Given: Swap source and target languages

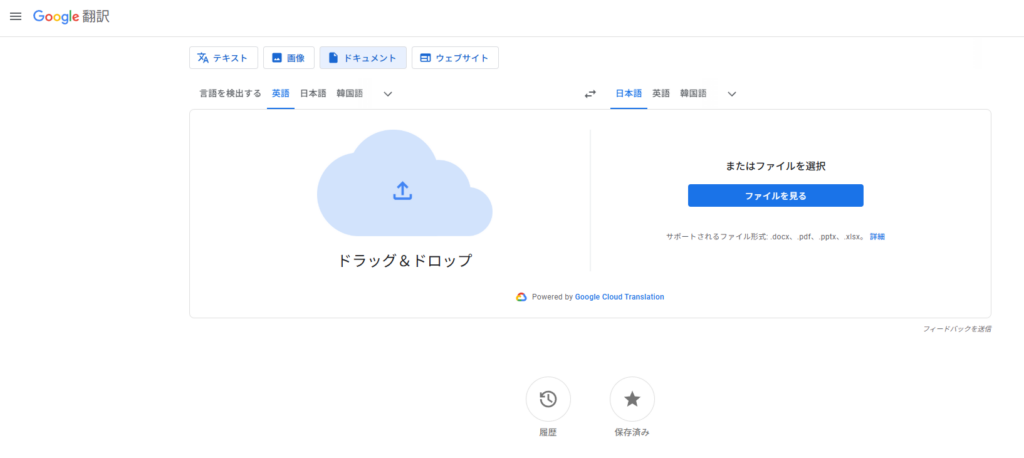Looking at the screenshot, I should point(590,94).
